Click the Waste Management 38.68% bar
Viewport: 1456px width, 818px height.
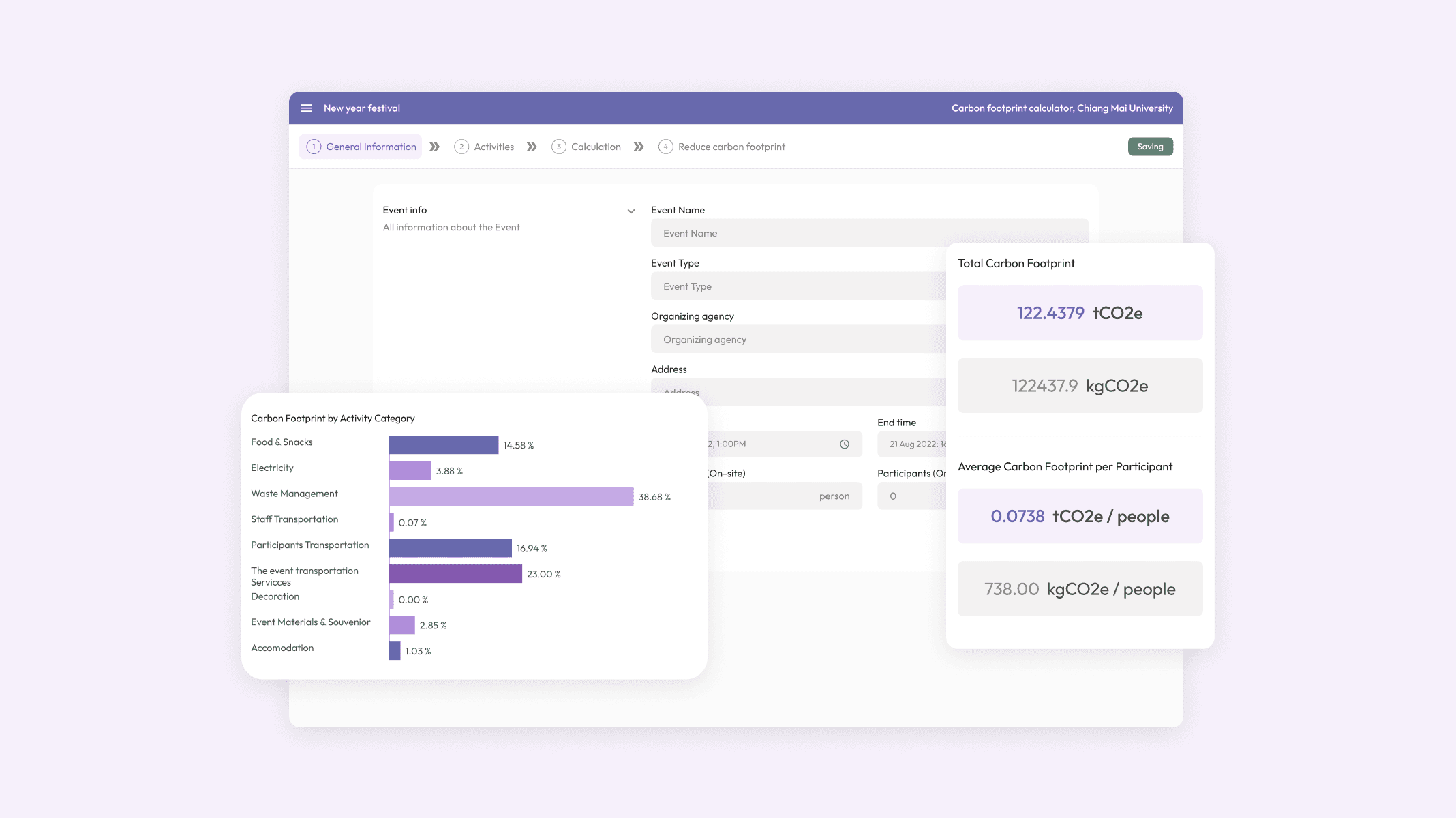coord(511,496)
